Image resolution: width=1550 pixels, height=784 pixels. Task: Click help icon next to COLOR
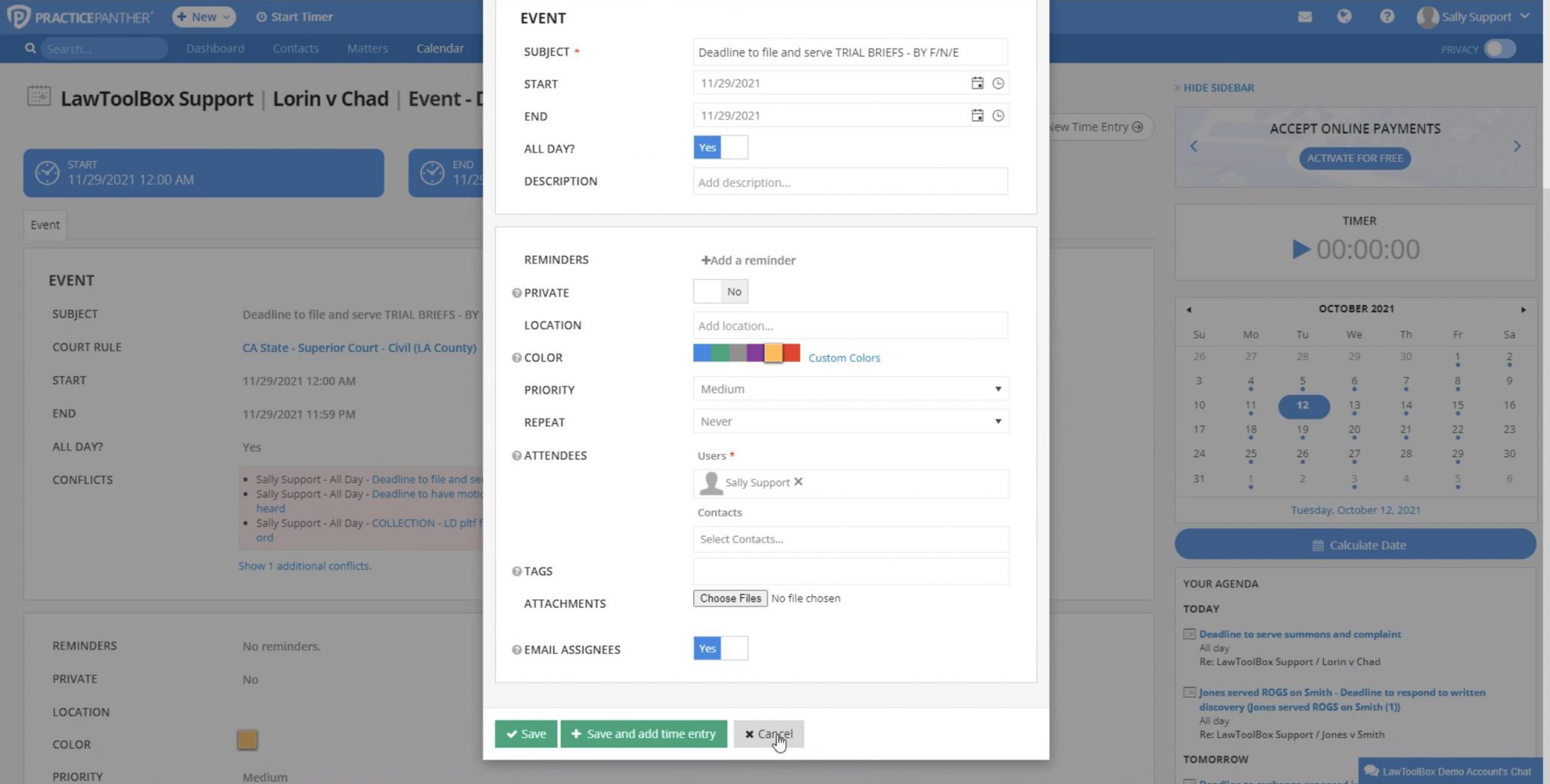pyautogui.click(x=516, y=358)
